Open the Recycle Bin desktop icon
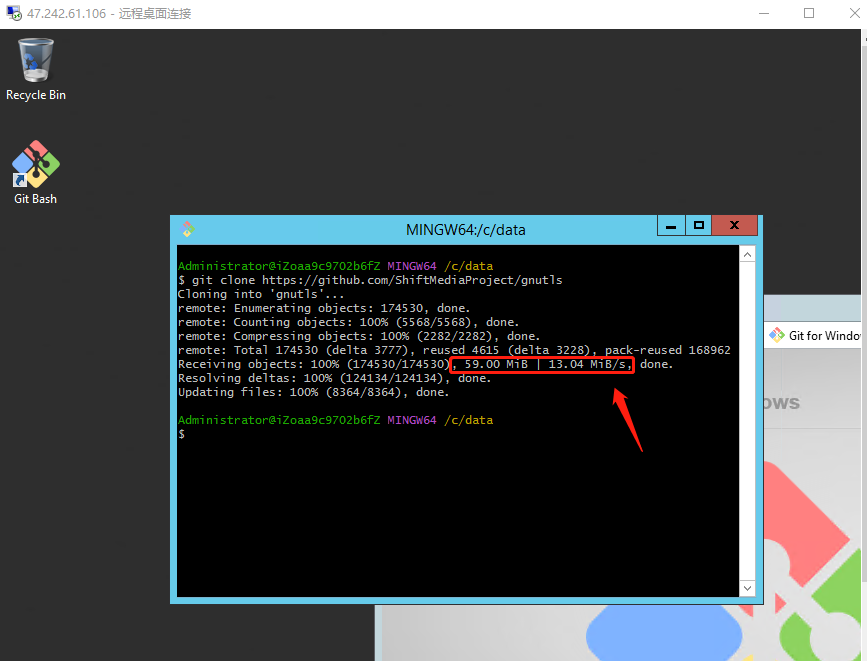 coord(36,61)
